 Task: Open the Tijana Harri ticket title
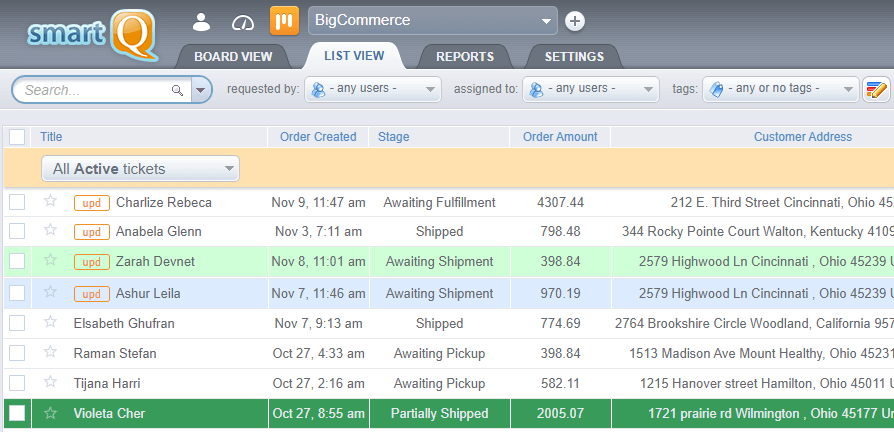pyautogui.click(x=107, y=384)
